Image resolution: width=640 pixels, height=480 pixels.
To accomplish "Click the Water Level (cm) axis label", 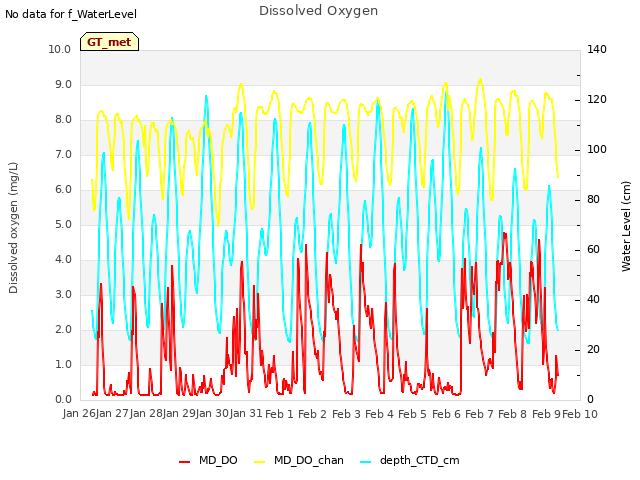I will tap(626, 227).
